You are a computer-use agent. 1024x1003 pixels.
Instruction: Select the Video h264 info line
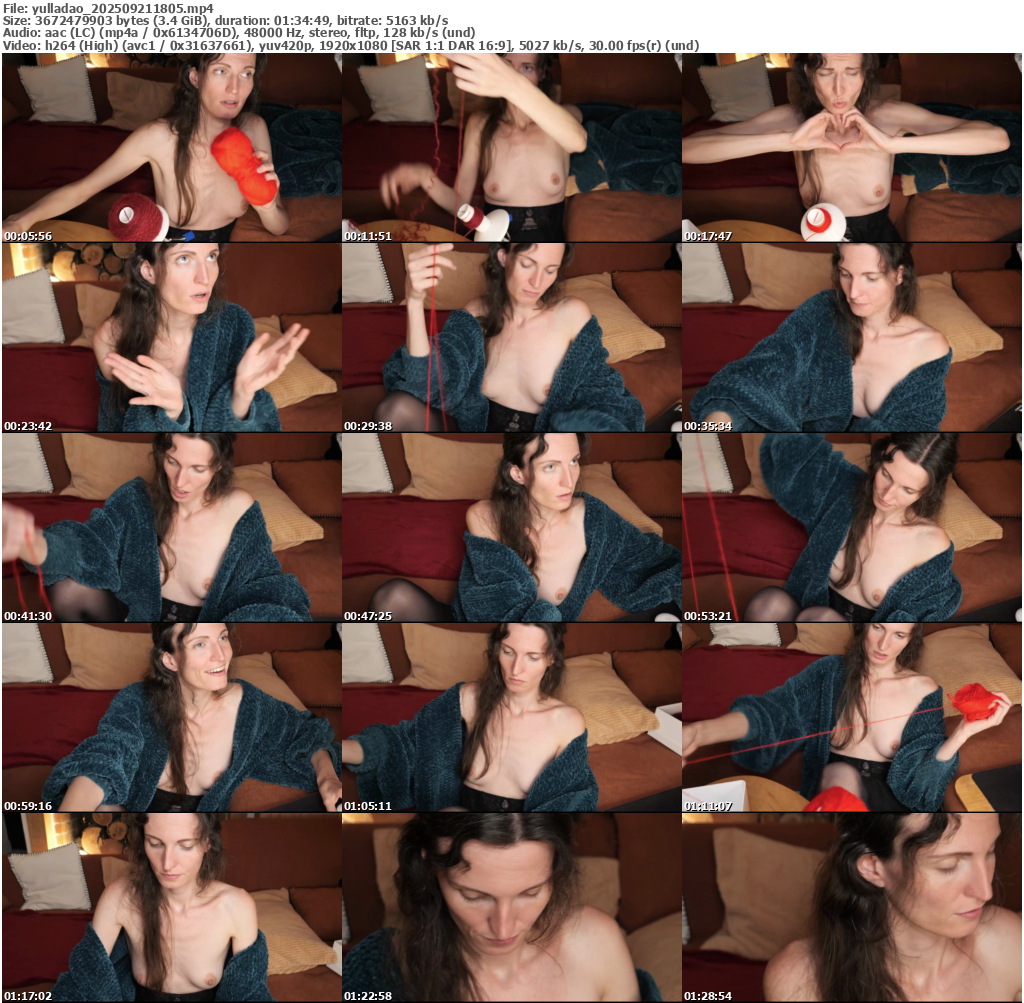pyautogui.click(x=350, y=46)
